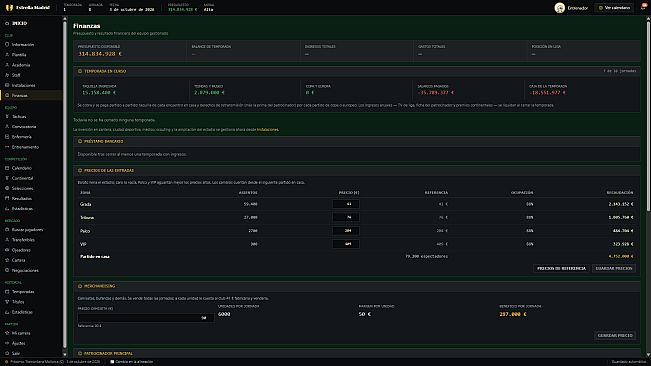Click the Ajustes sidebar icon

(x=7, y=343)
